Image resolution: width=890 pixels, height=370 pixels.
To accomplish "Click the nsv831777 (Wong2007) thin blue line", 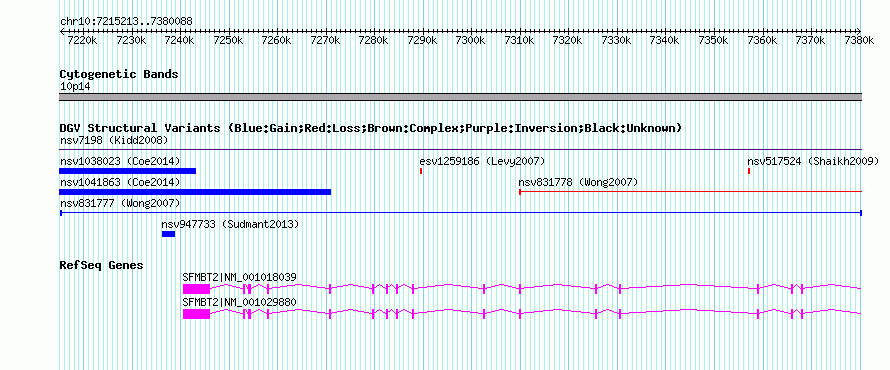I will (461, 213).
